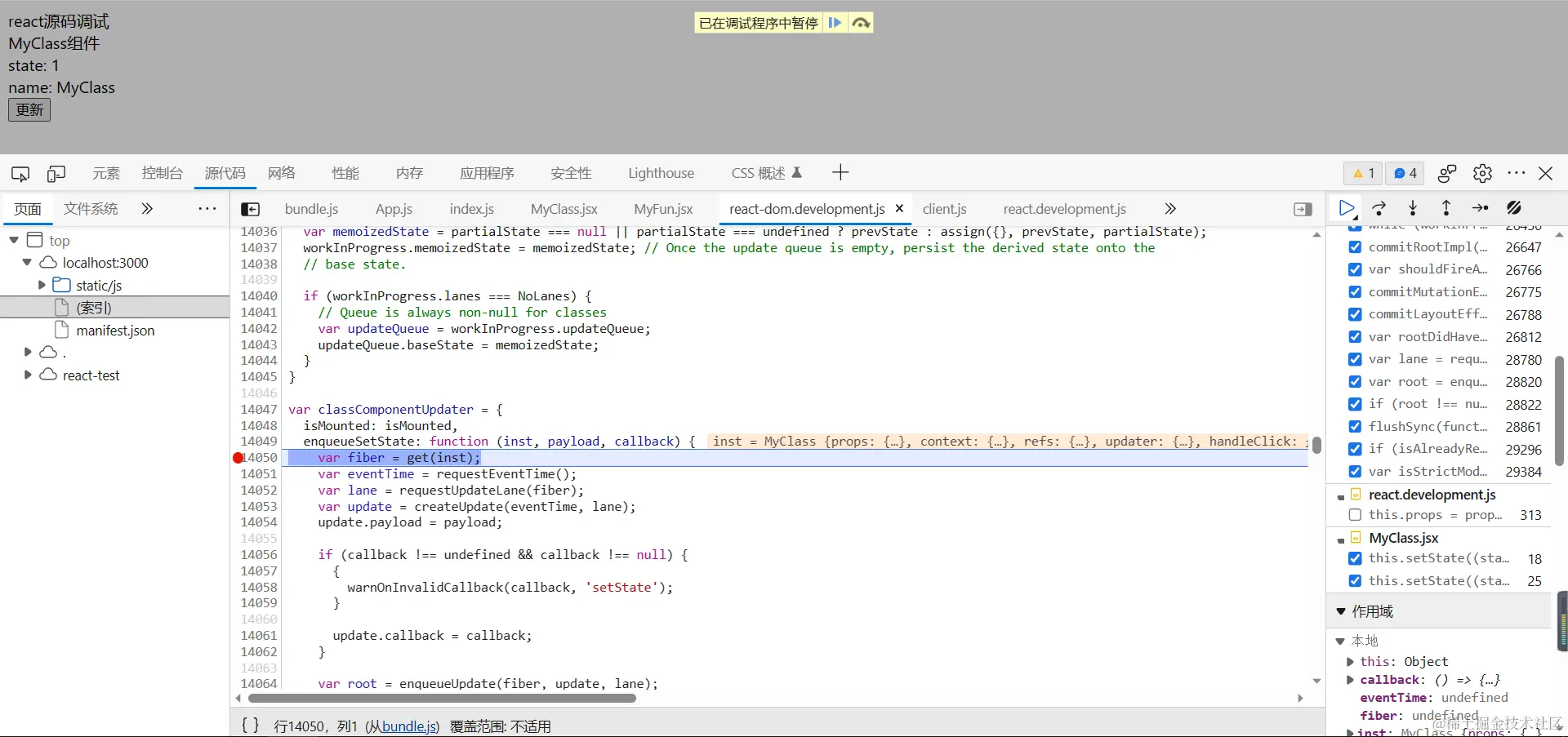Open the static/js folder icon
This screenshot has width=1568, height=737.
pos(61,285)
